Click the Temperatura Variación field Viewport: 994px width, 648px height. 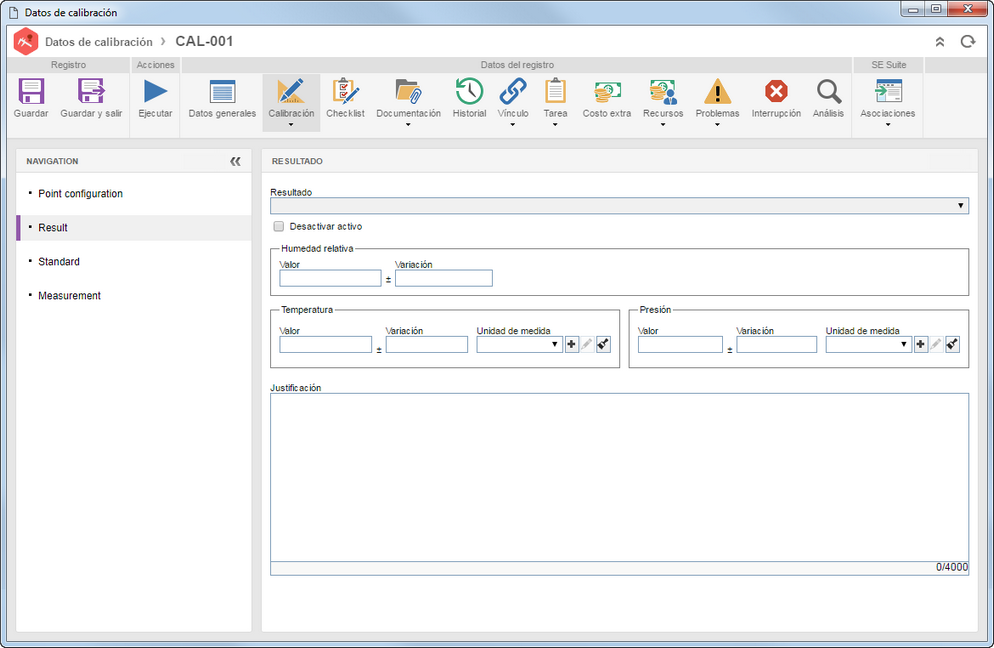point(427,344)
